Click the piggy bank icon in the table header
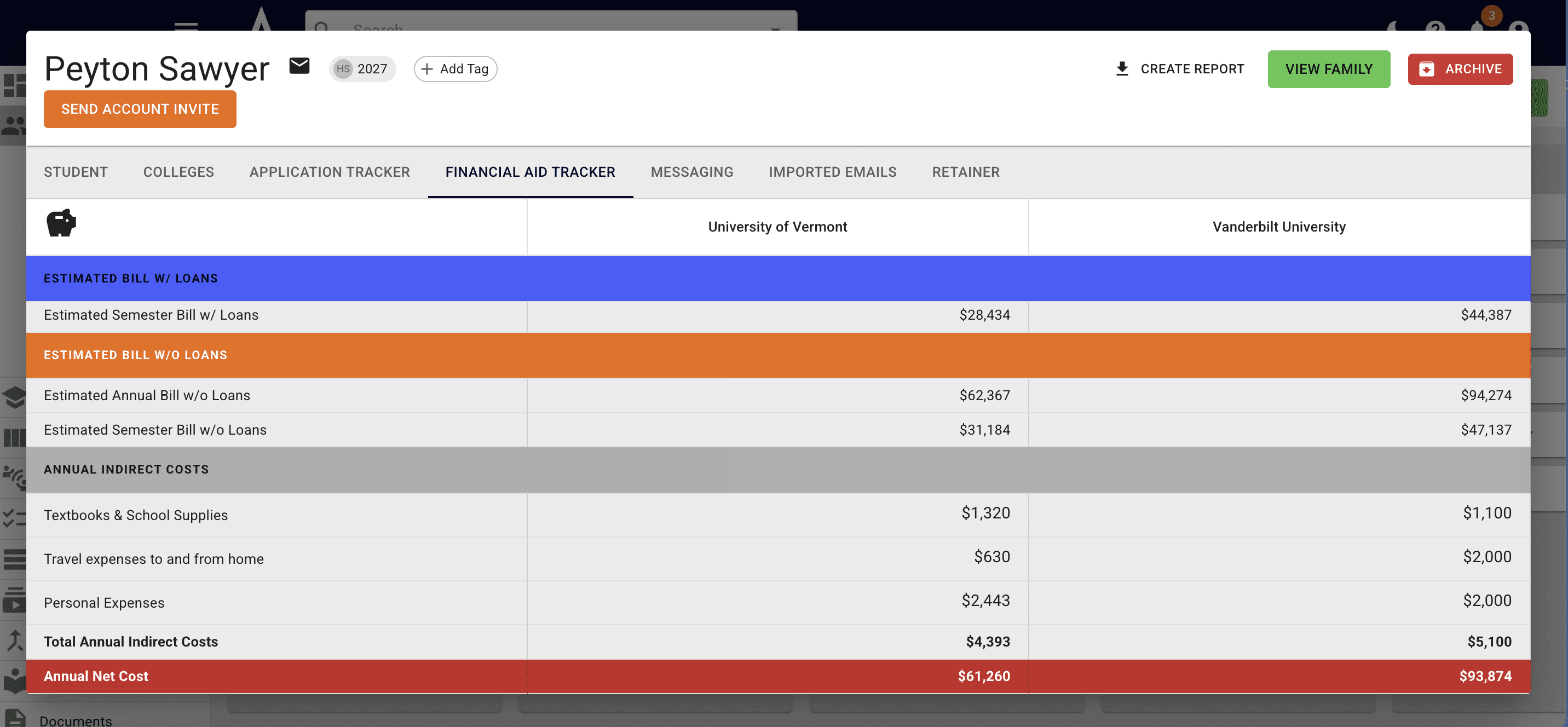This screenshot has height=727, width=1568. point(61,223)
